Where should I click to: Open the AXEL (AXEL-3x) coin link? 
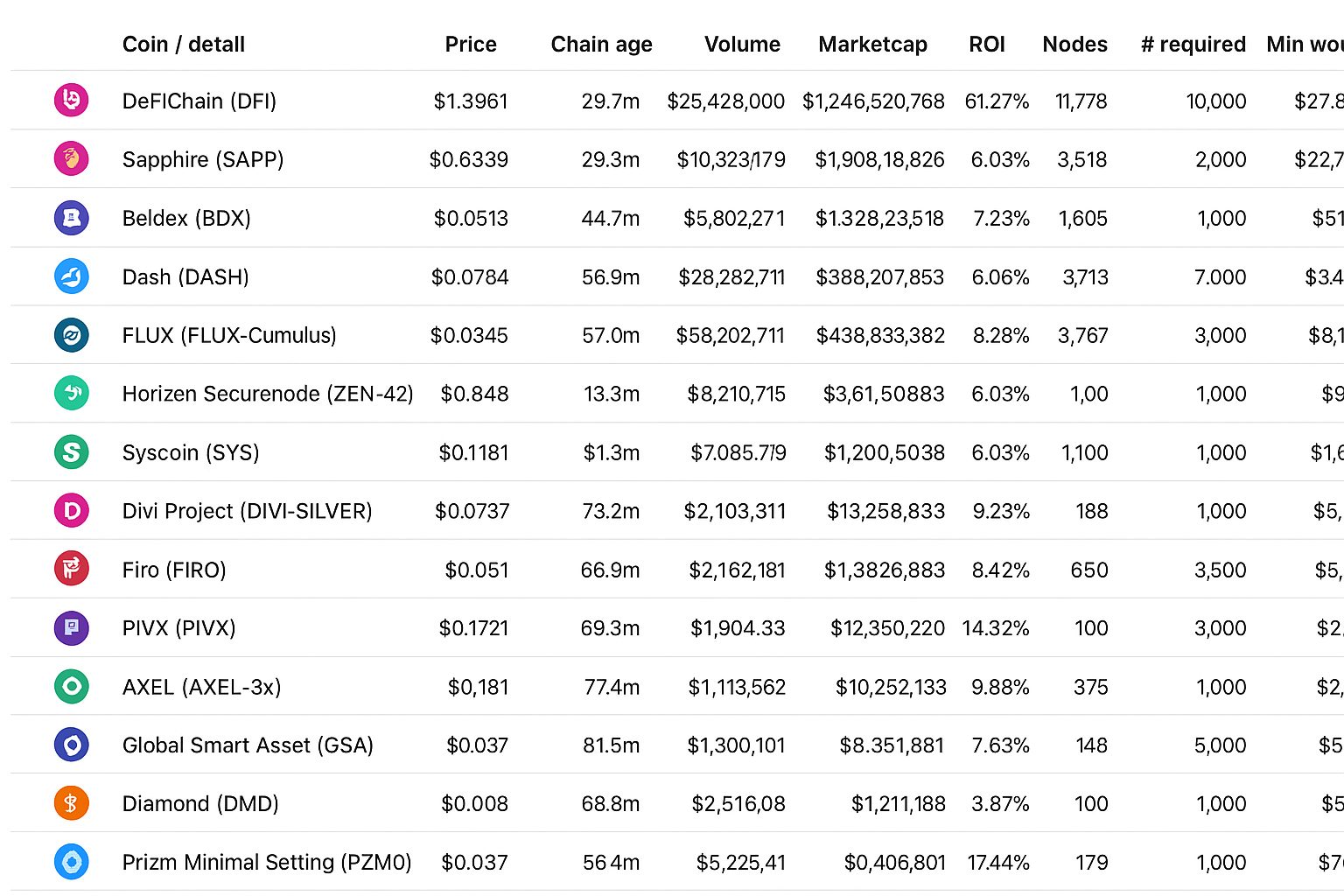(201, 687)
